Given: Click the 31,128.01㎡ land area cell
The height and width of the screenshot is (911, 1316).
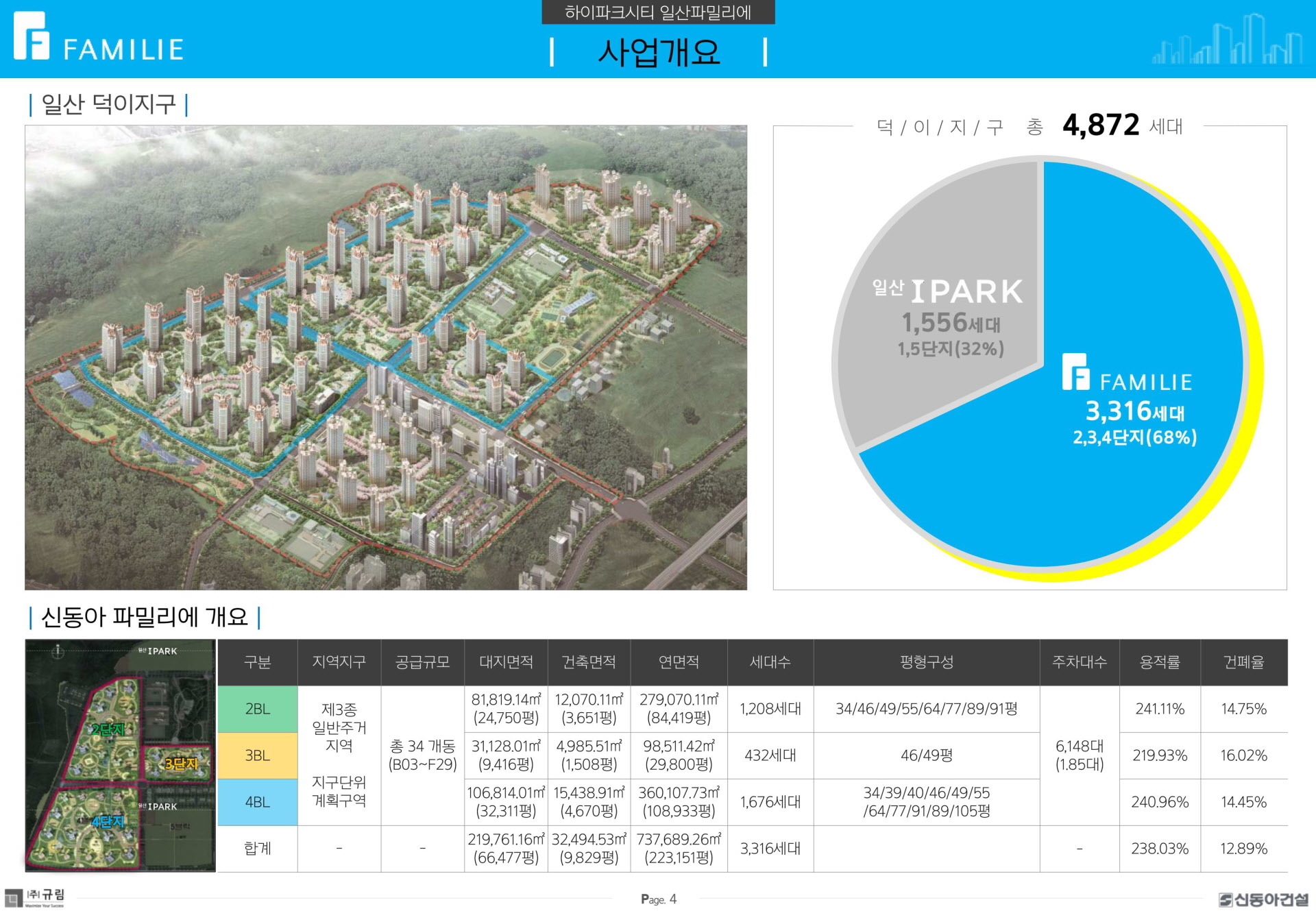Looking at the screenshot, I should [507, 755].
